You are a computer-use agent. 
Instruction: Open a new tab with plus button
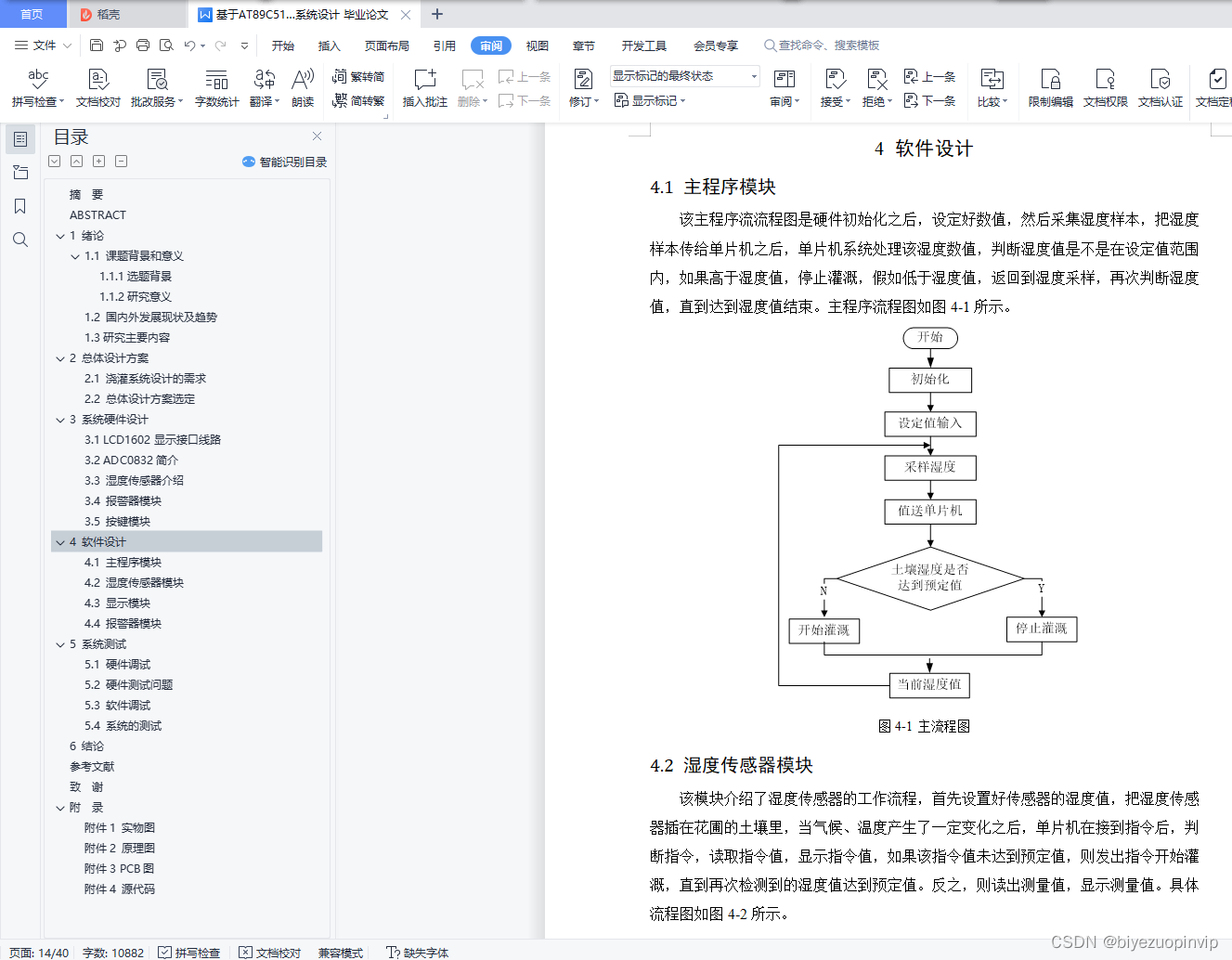click(437, 14)
